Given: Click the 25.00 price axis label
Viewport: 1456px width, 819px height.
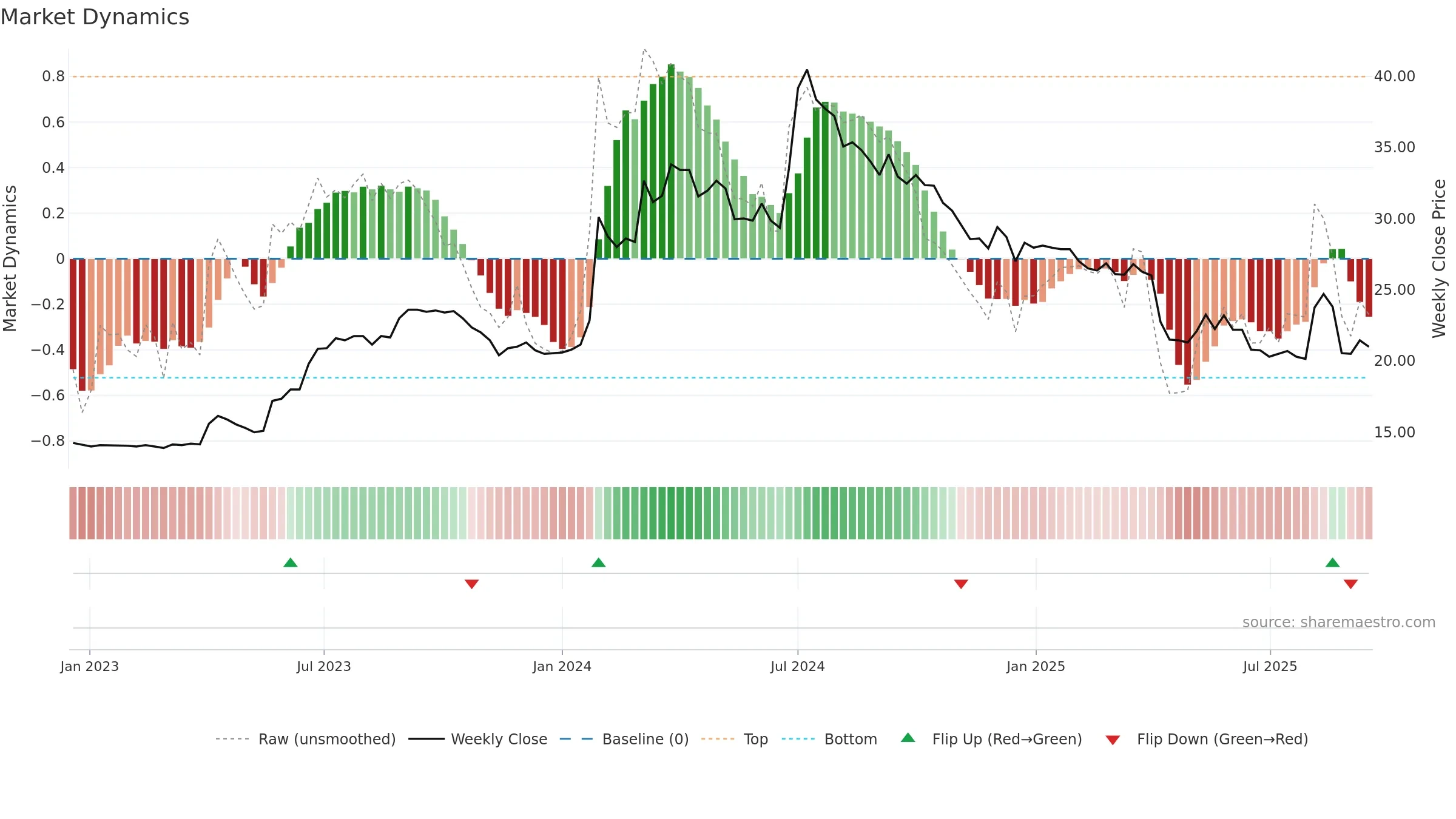Looking at the screenshot, I should pos(1395,290).
